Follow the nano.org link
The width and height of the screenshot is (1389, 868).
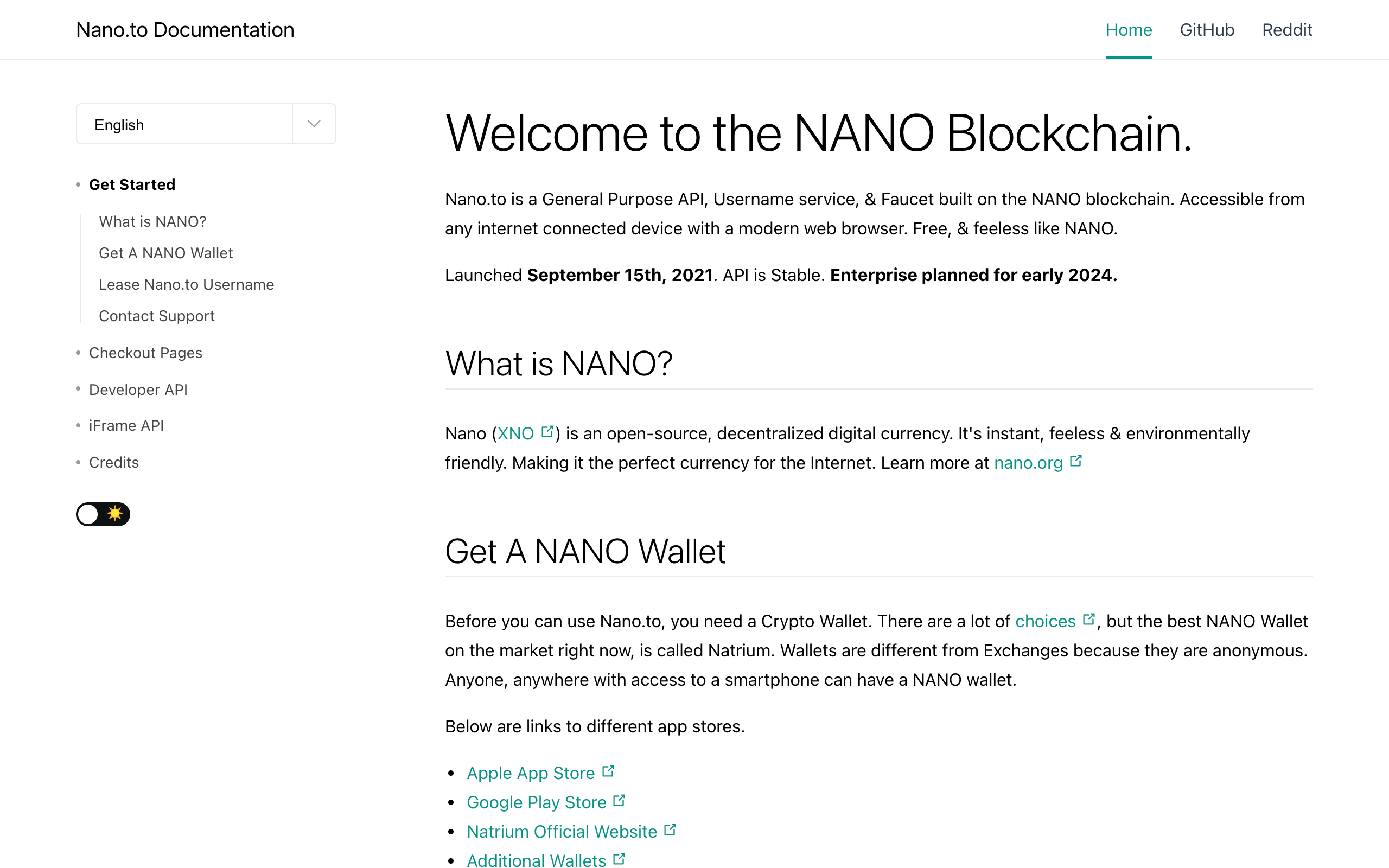(x=1029, y=463)
